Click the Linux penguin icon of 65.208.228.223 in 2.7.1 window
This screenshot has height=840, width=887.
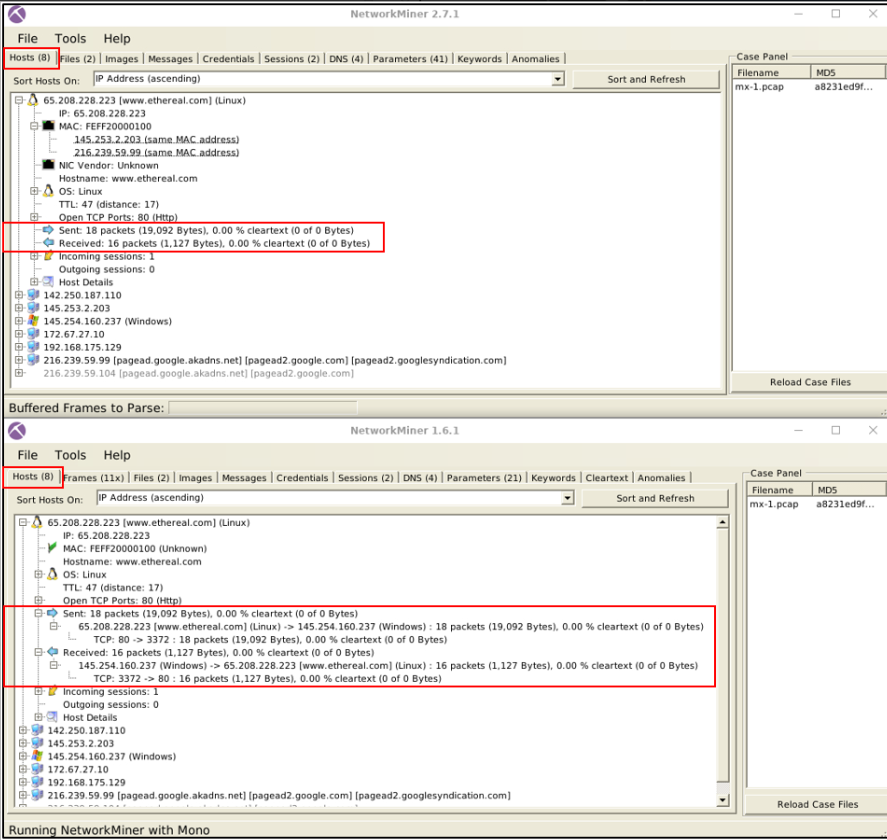(x=33, y=100)
